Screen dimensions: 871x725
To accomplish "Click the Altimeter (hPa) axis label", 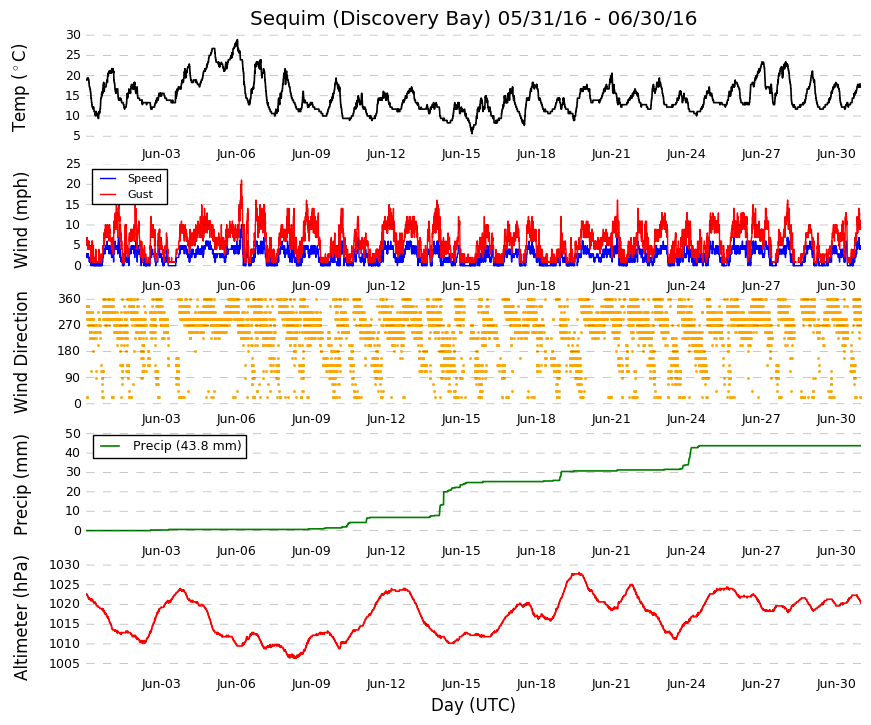I will [x=19, y=617].
